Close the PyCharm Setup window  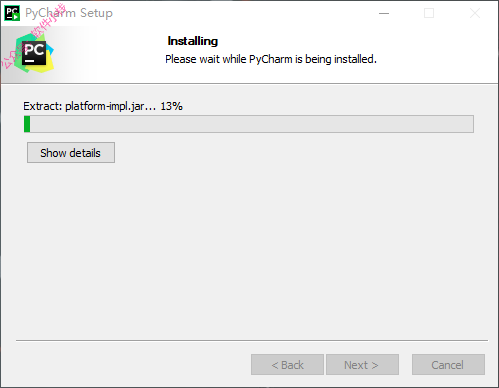475,13
